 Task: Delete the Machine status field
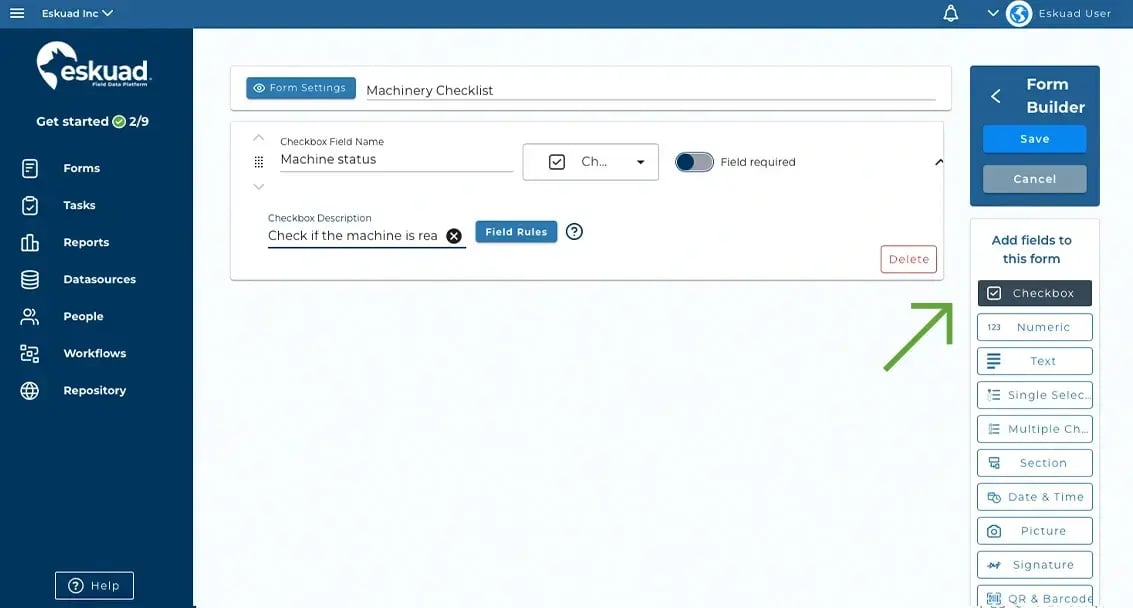908,259
